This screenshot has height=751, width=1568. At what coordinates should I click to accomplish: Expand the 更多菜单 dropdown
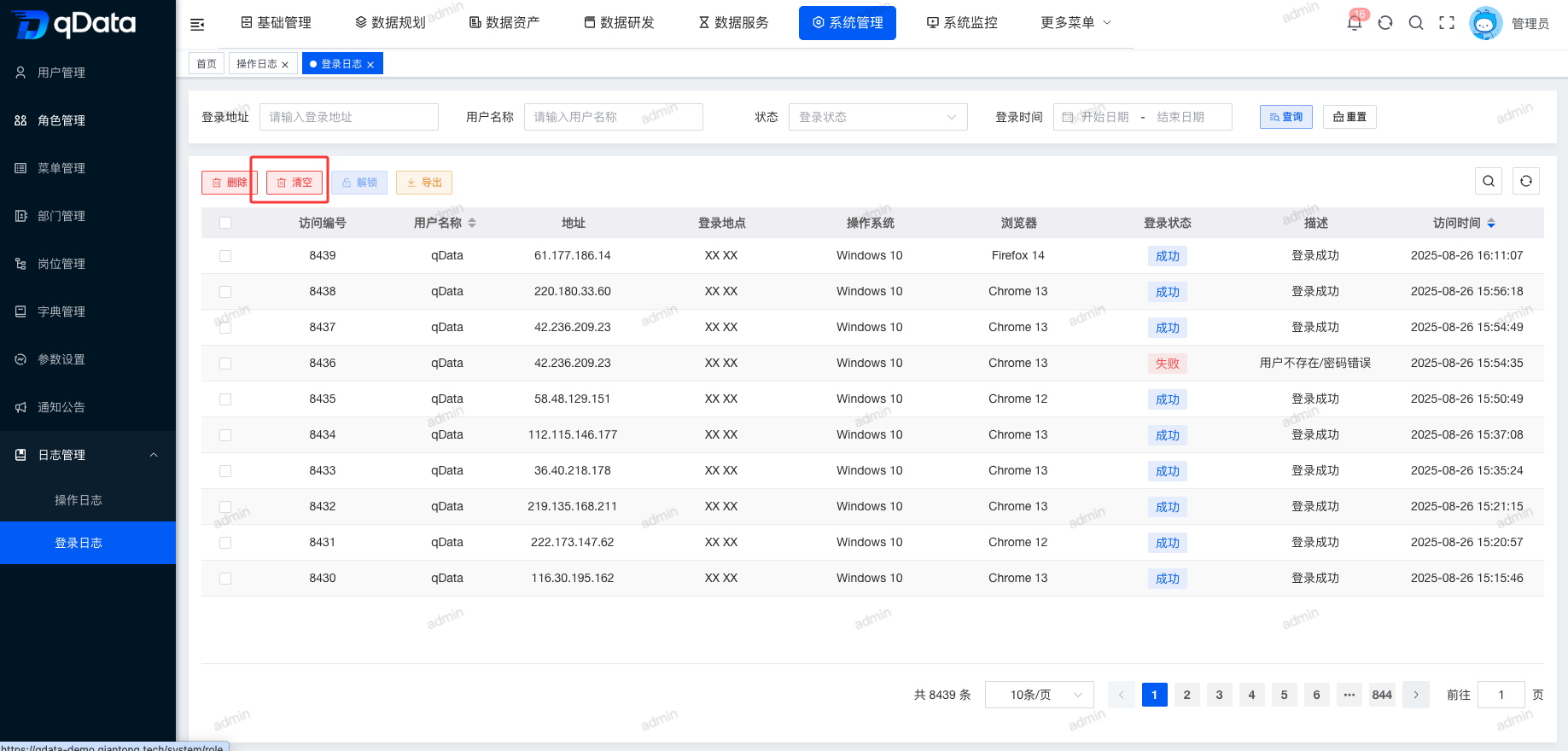[x=1075, y=23]
